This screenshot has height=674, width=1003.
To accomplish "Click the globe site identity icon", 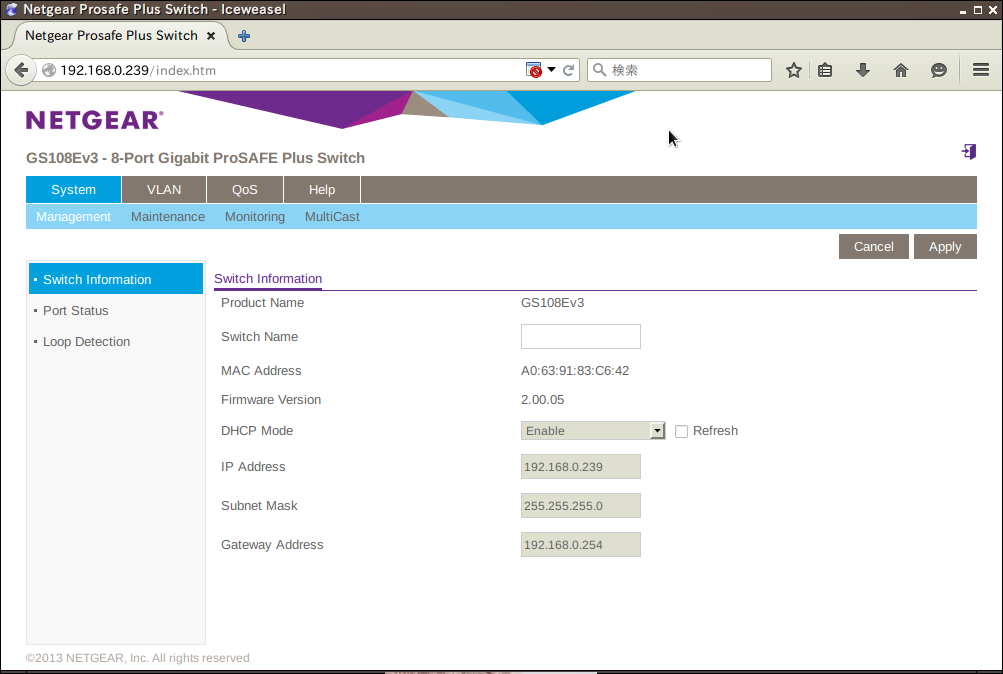I will pos(49,70).
